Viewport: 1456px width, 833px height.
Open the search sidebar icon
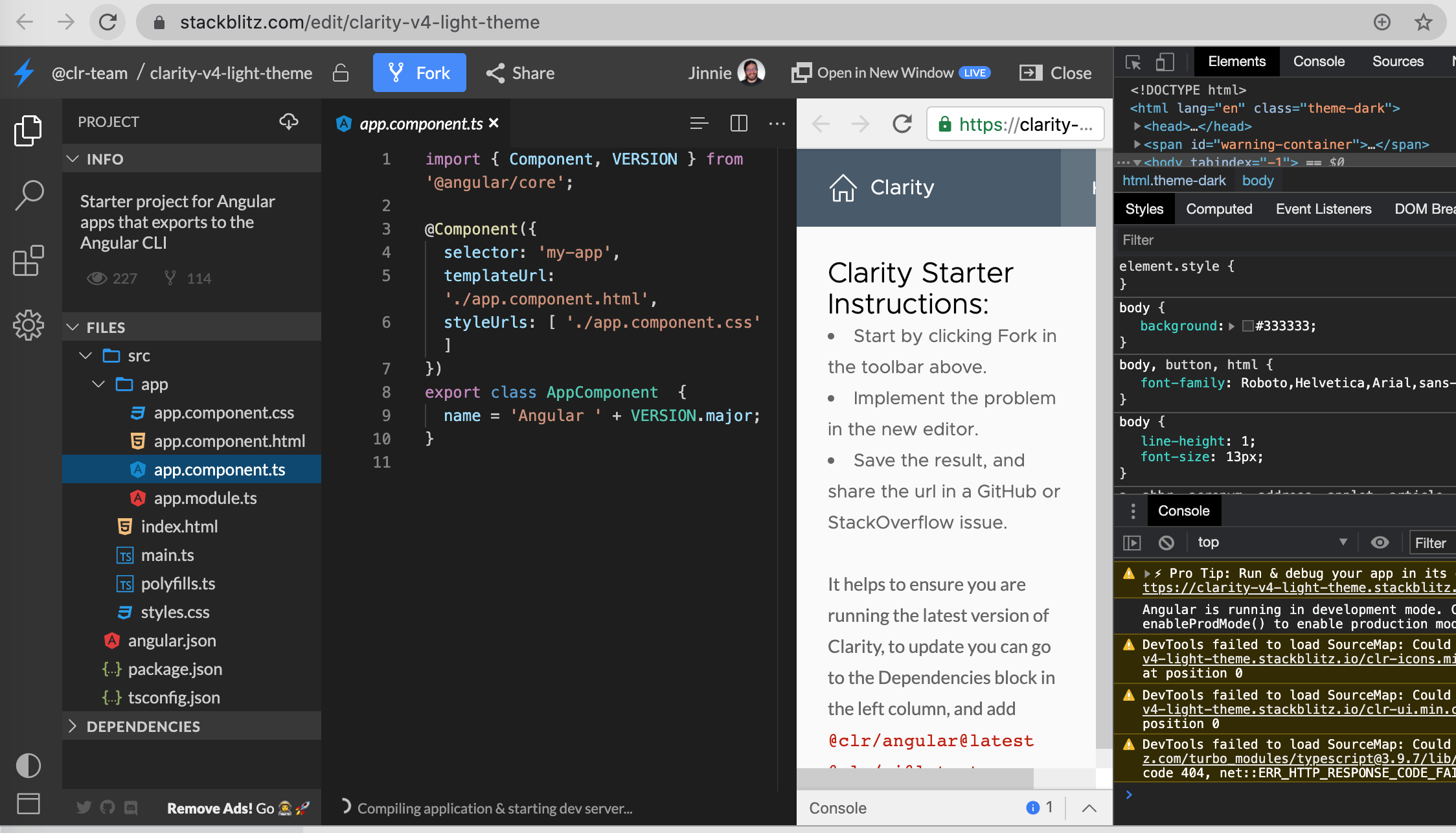(28, 195)
